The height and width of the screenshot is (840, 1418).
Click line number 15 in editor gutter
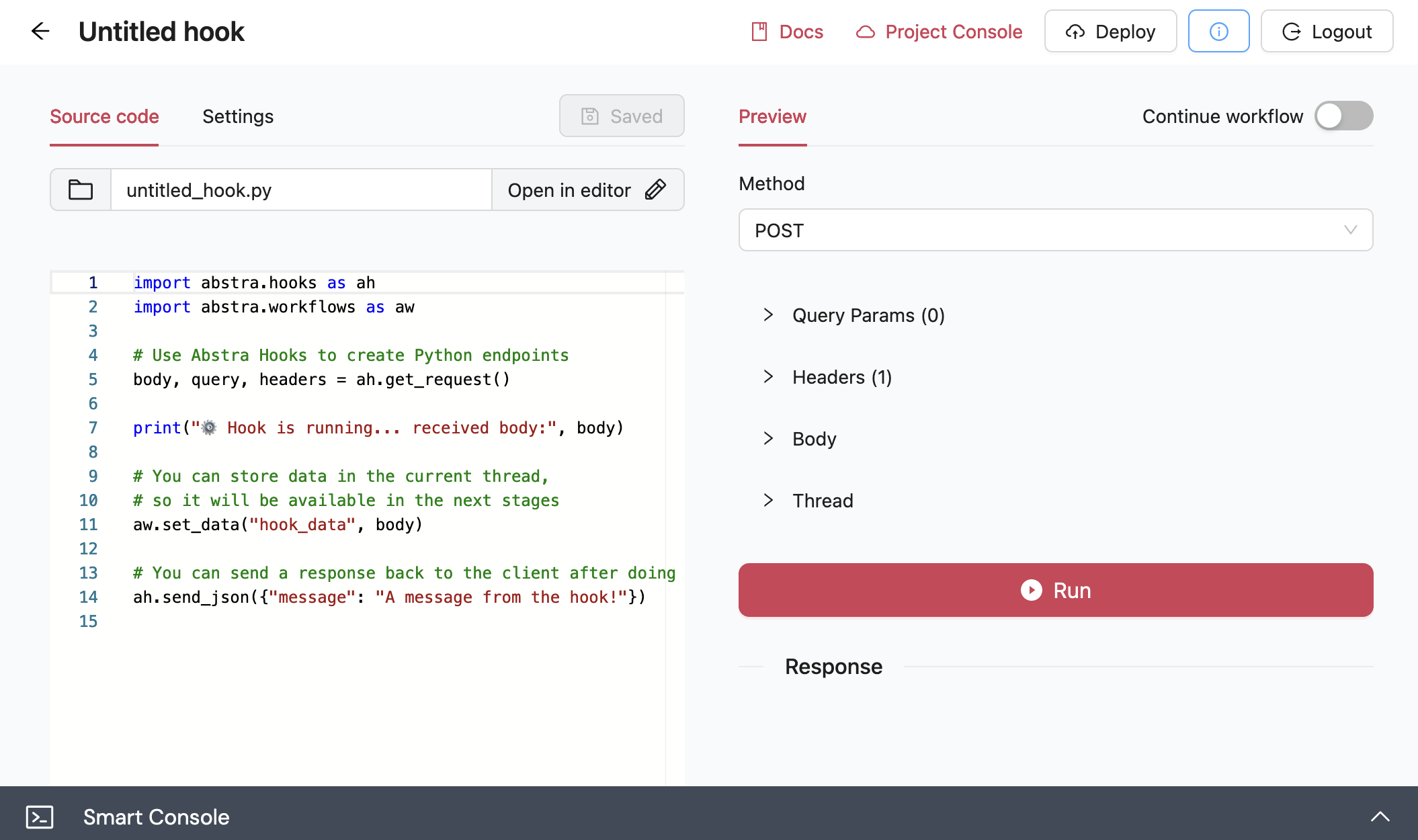[88, 622]
